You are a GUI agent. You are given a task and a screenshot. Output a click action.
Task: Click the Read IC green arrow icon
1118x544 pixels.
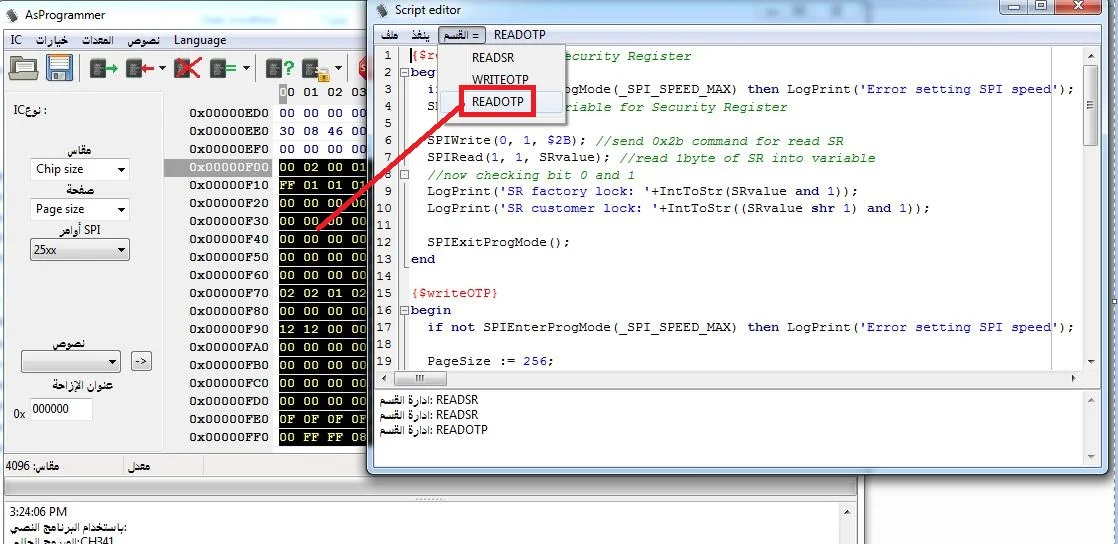pos(103,68)
